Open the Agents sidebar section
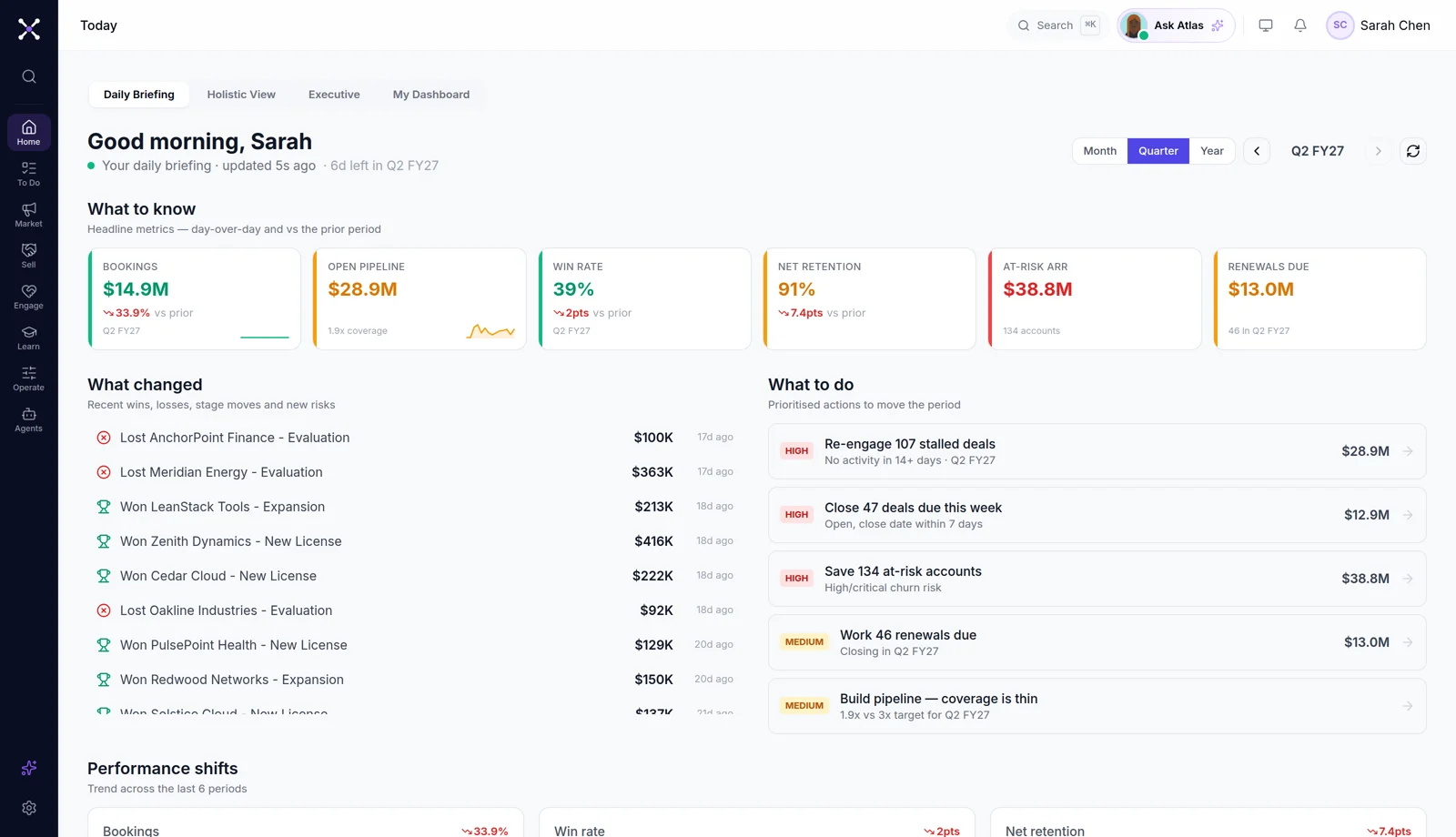1456x837 pixels. click(x=28, y=419)
